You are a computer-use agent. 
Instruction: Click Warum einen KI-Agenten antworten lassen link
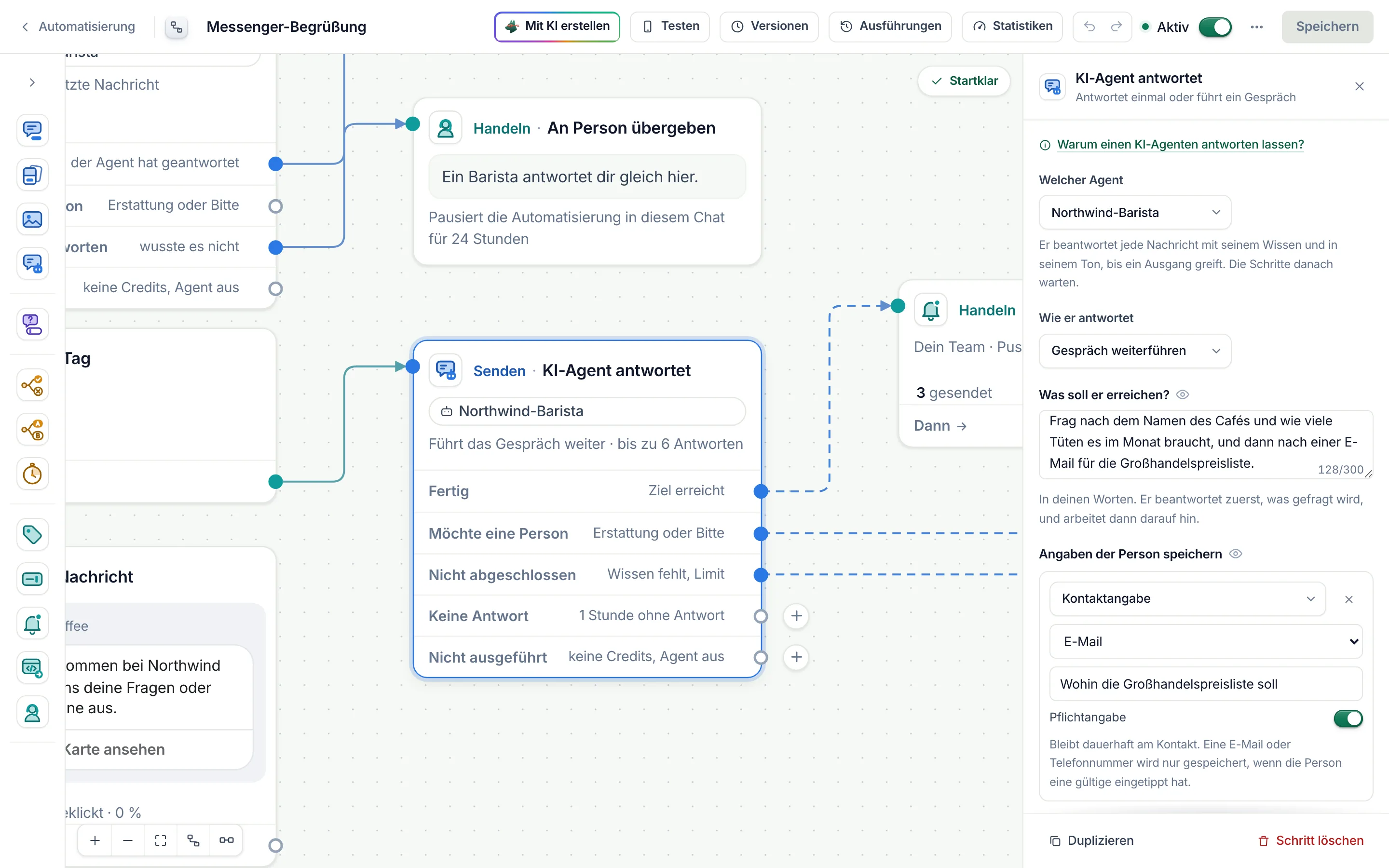(x=1180, y=145)
